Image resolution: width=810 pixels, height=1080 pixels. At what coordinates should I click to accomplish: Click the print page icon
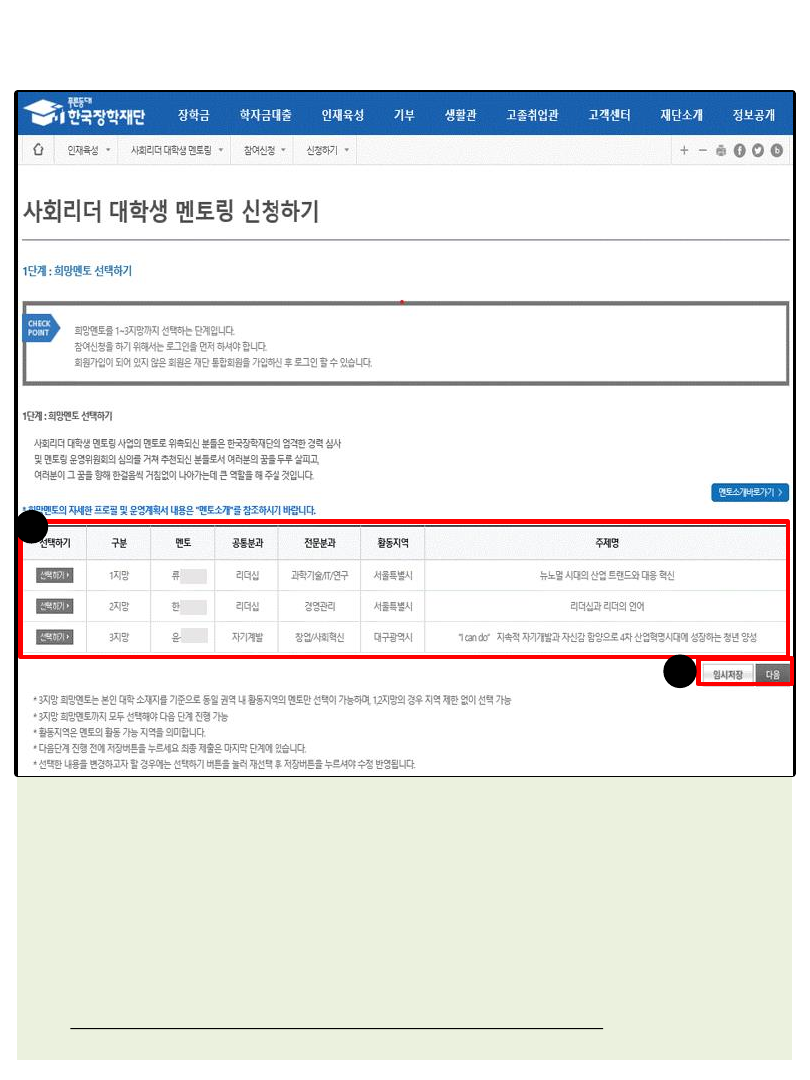(721, 151)
